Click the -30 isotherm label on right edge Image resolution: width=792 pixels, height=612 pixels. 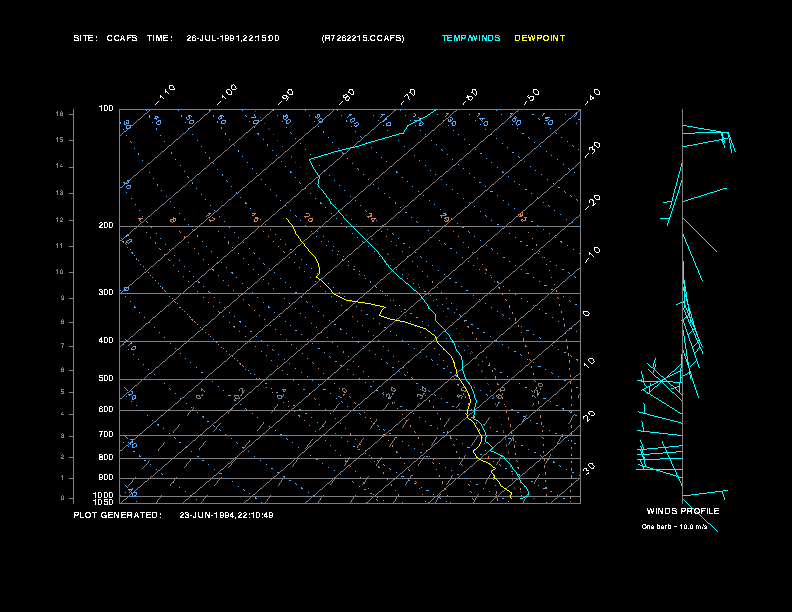click(592, 149)
